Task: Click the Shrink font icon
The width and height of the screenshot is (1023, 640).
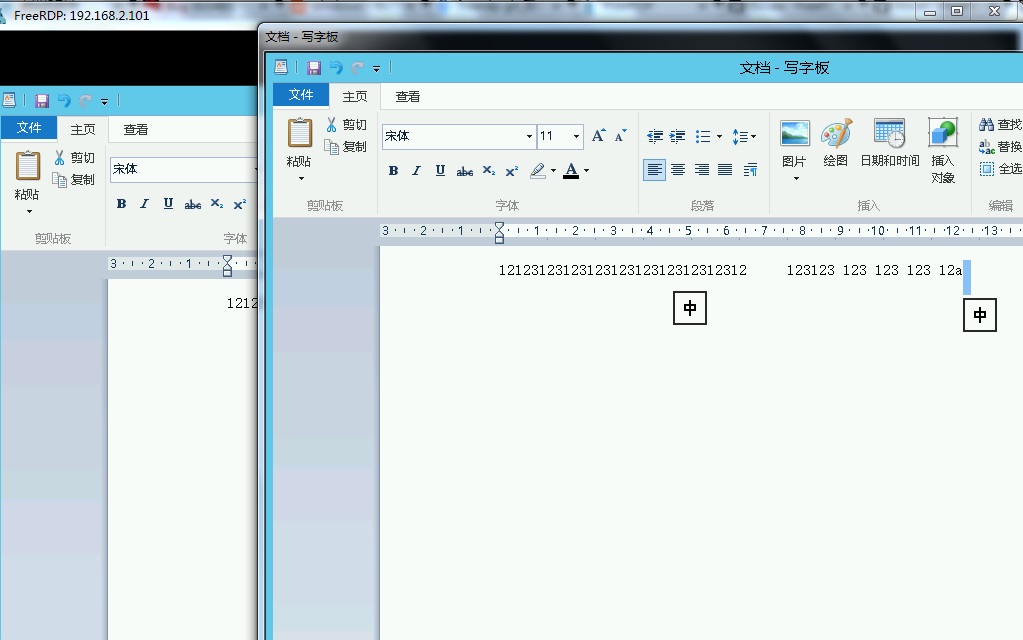Action: (620, 136)
